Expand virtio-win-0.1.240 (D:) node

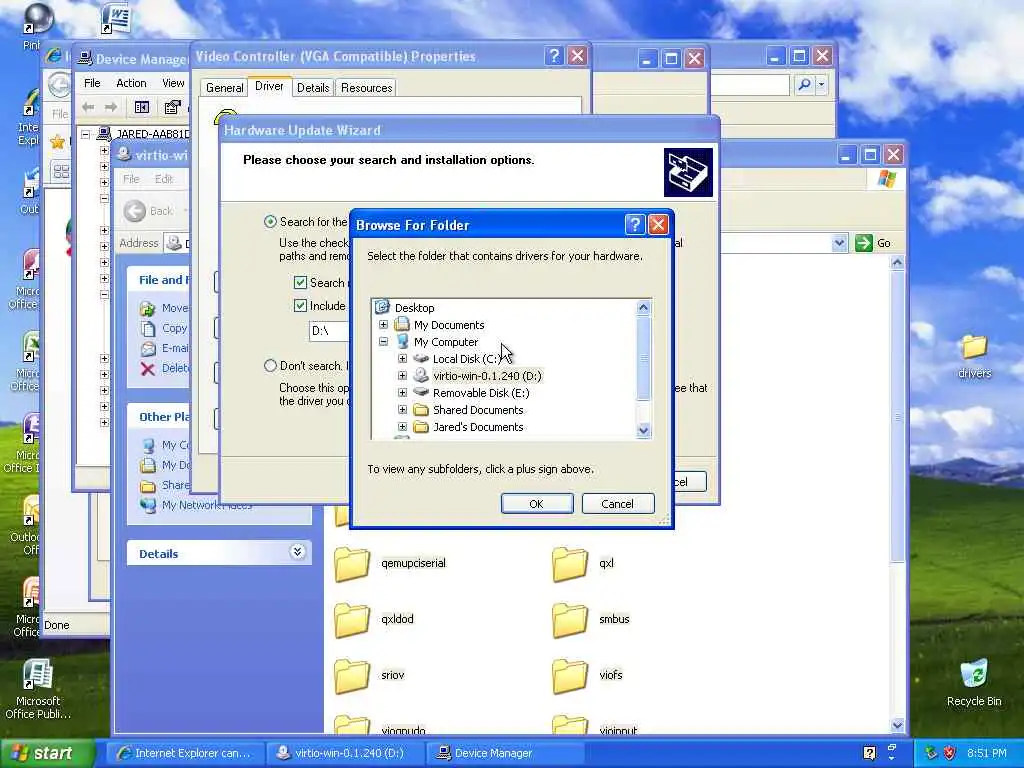402,376
